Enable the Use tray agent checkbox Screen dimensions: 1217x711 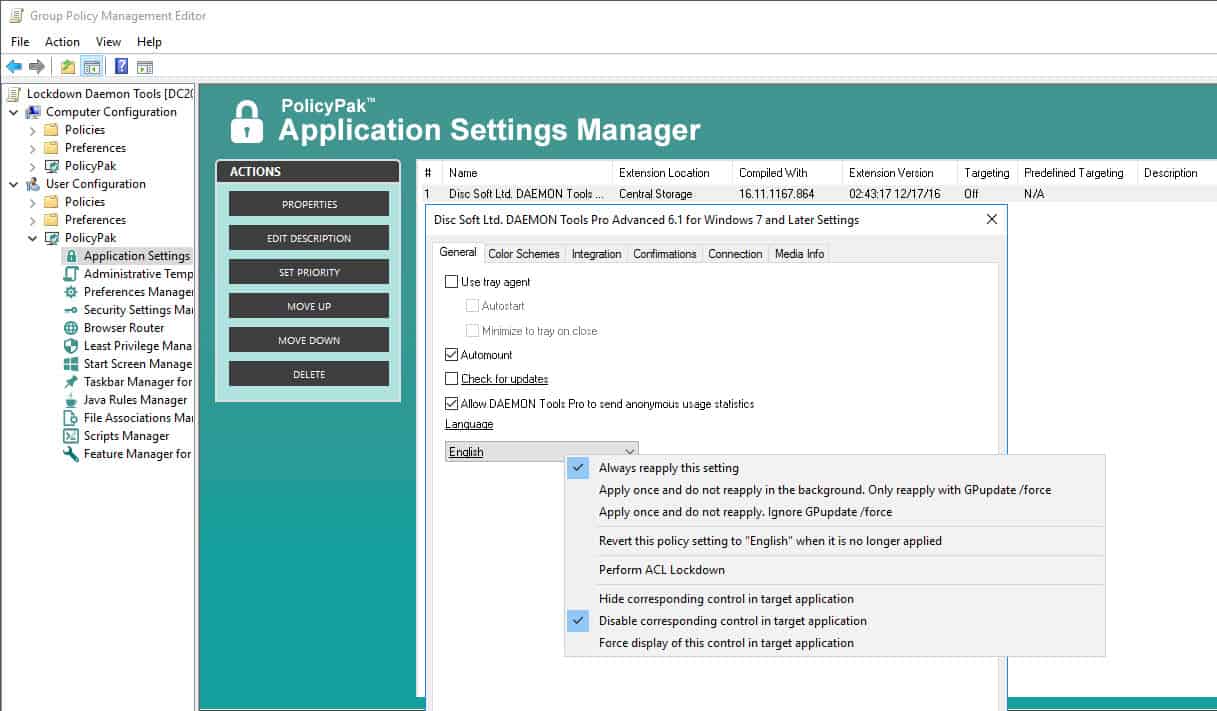[451, 282]
